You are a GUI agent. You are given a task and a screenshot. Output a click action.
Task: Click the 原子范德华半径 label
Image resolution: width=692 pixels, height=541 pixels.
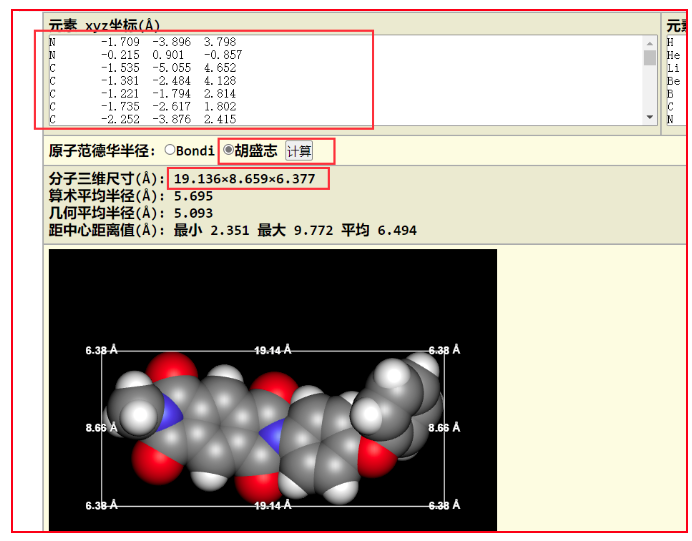(102, 151)
